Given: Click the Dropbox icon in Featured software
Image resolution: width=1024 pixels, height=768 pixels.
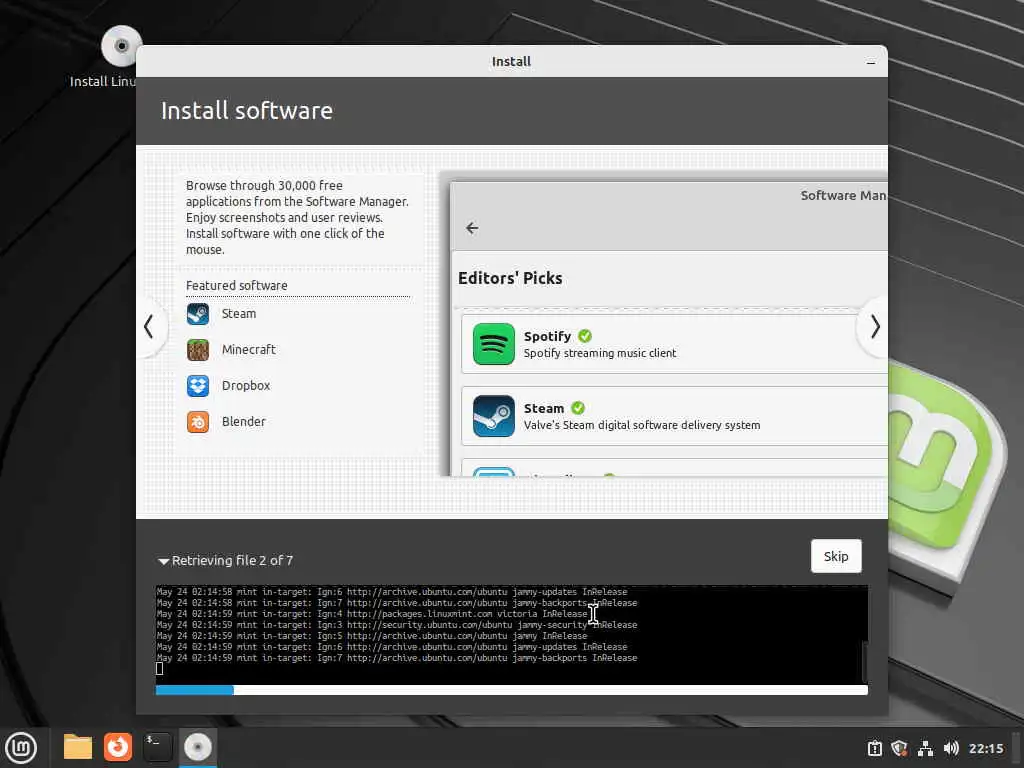Looking at the screenshot, I should [198, 386].
